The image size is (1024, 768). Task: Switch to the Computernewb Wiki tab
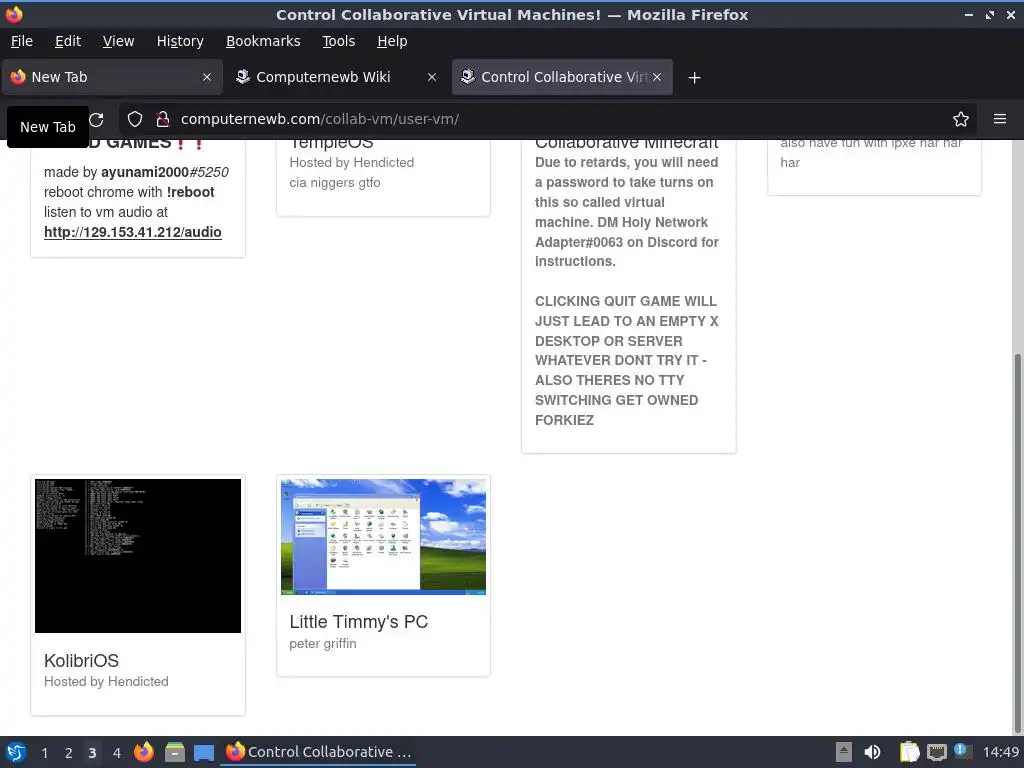(337, 77)
